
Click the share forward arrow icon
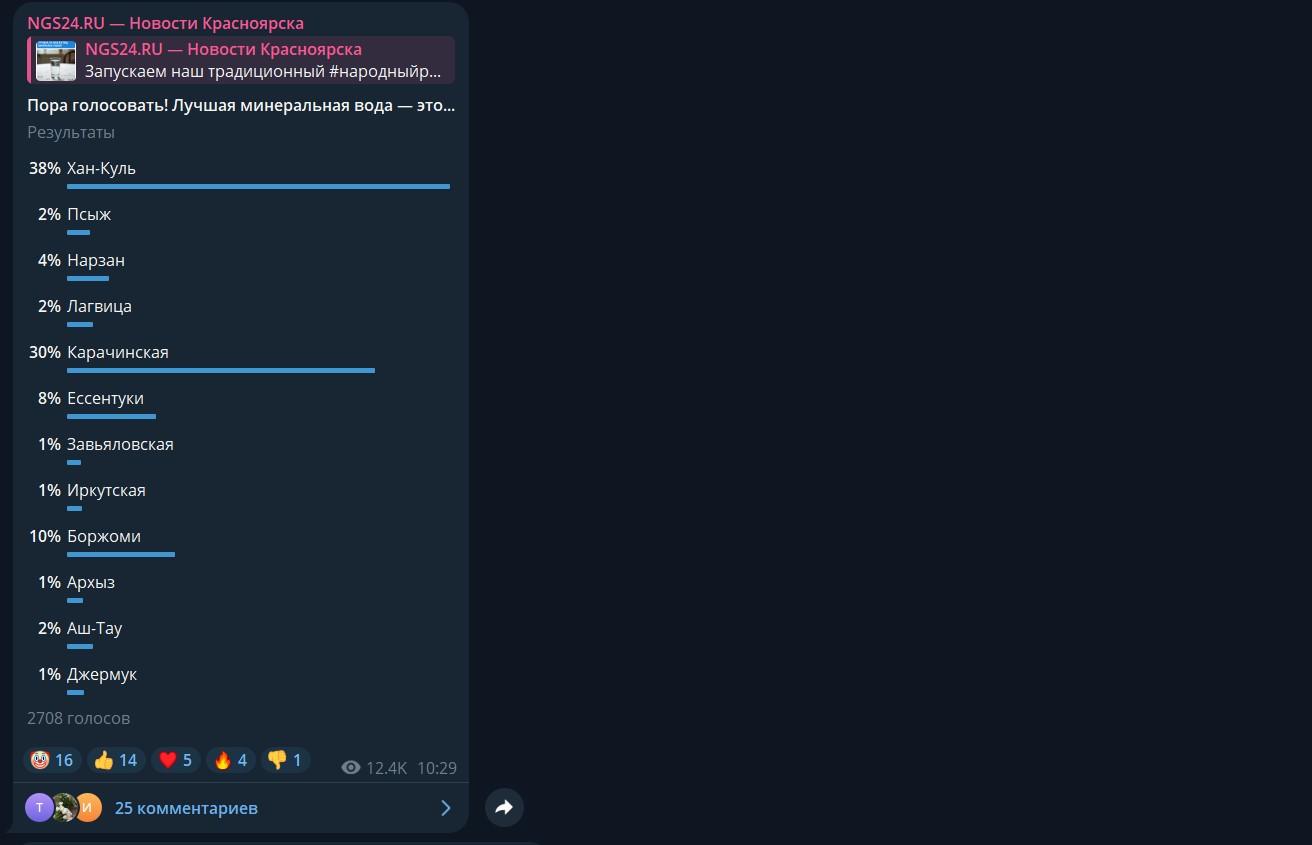[x=504, y=807]
